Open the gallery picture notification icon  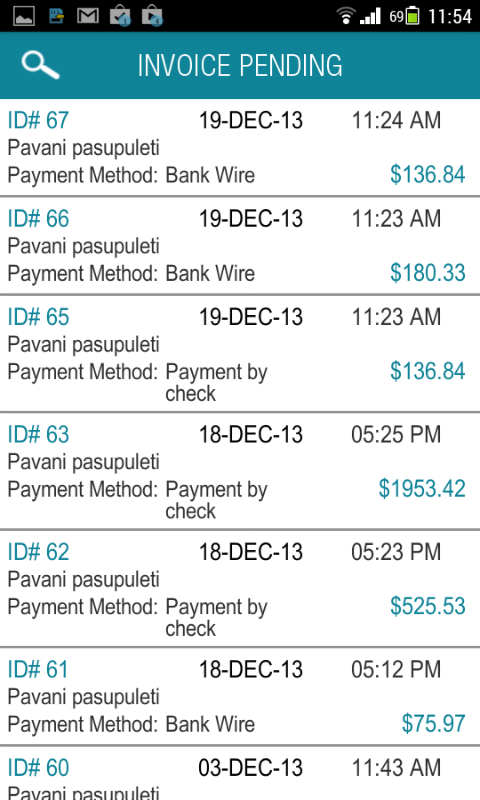pos(23,16)
